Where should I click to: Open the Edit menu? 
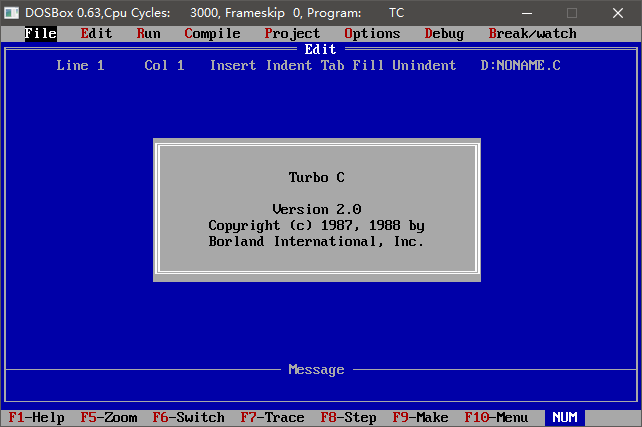point(96,33)
